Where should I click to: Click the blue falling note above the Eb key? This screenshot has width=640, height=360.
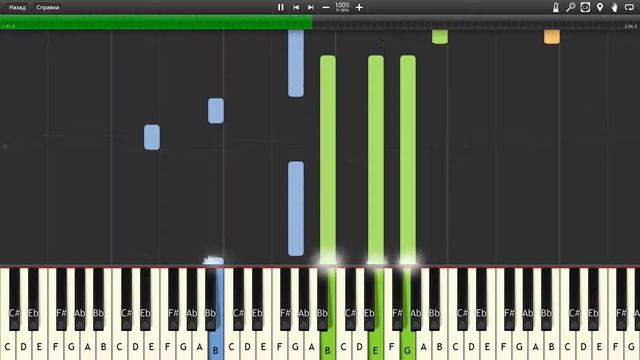[x=152, y=138]
